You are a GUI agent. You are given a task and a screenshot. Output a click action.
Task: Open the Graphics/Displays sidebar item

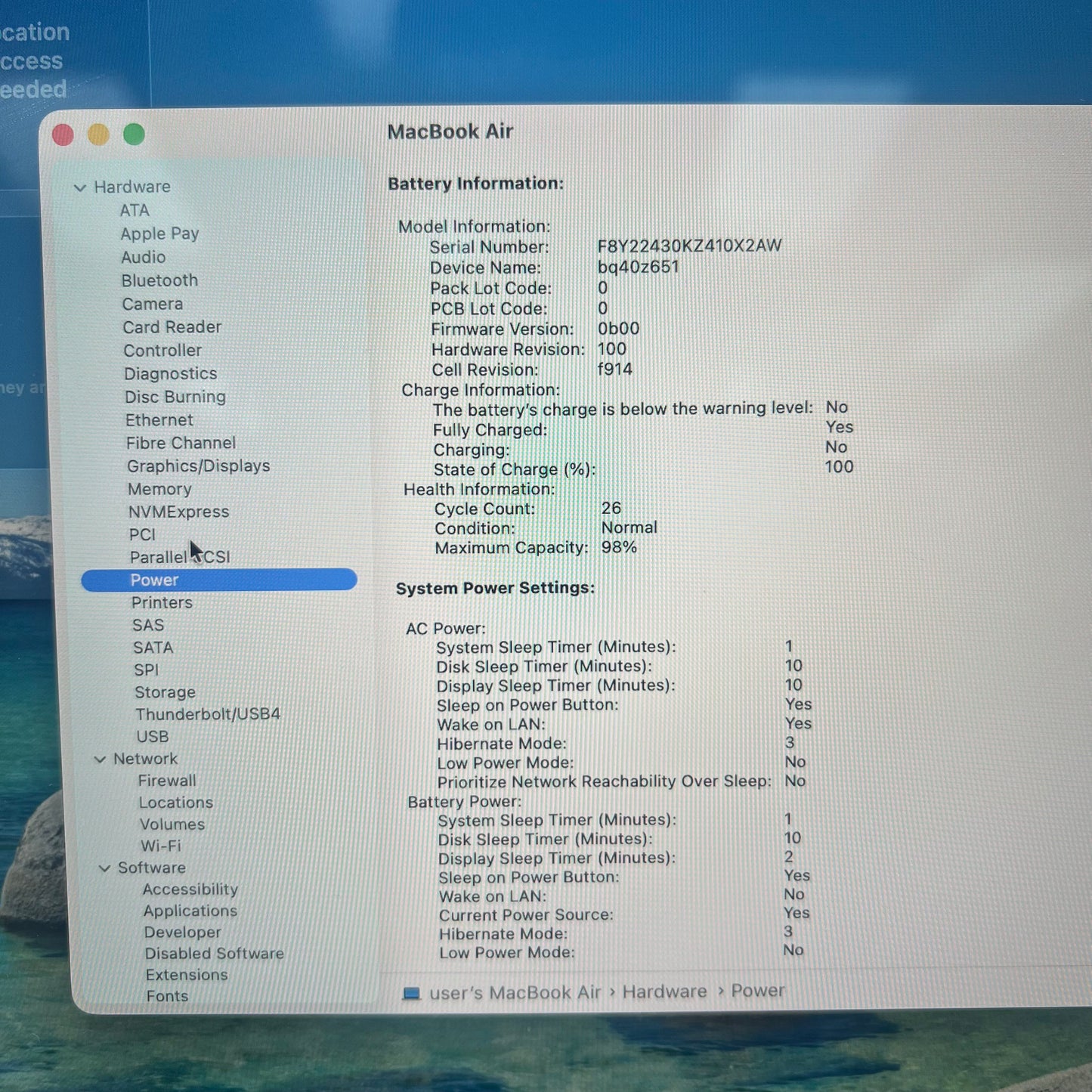point(199,466)
